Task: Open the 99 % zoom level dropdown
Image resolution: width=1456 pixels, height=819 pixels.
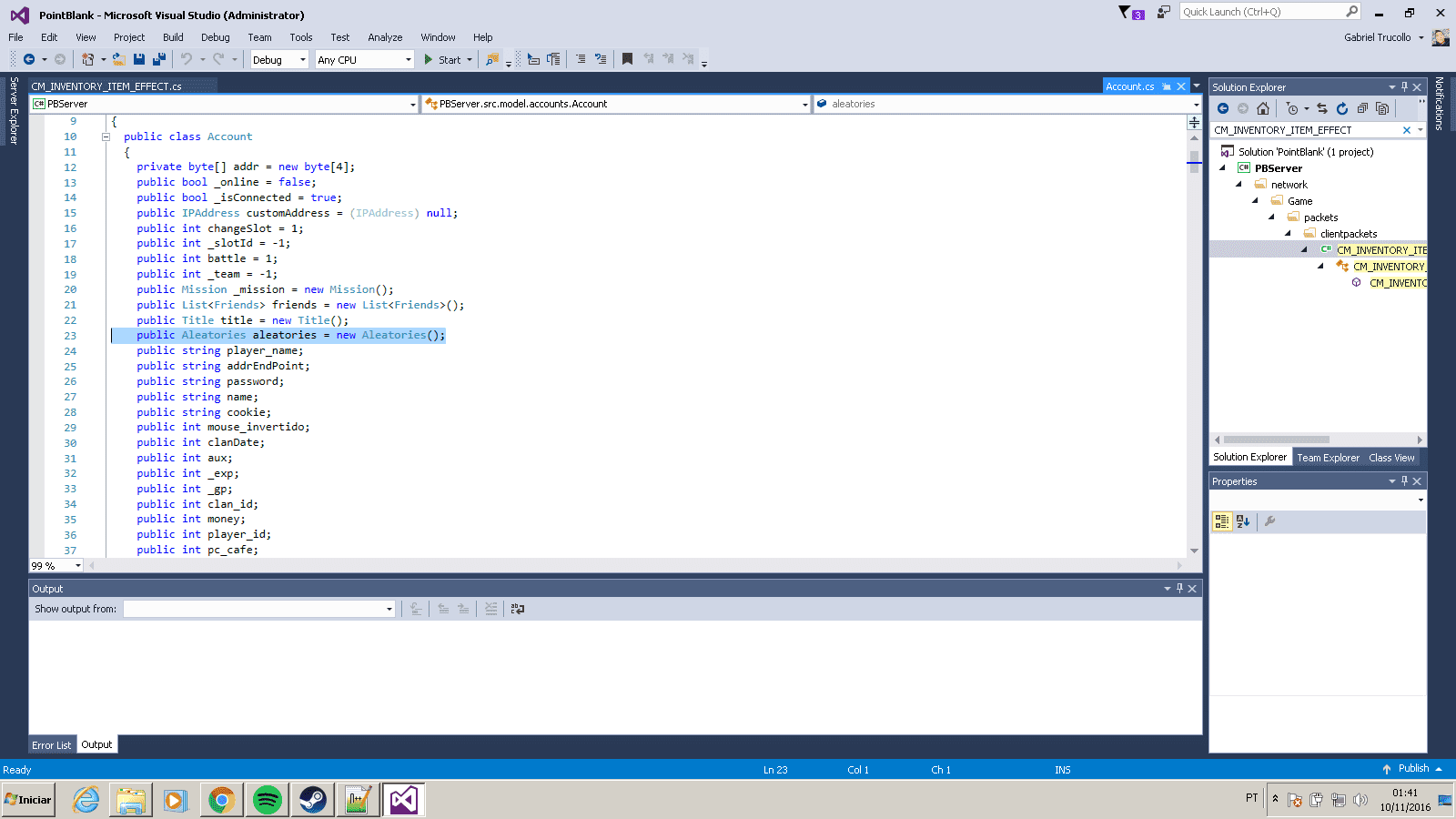Action: click(x=77, y=565)
